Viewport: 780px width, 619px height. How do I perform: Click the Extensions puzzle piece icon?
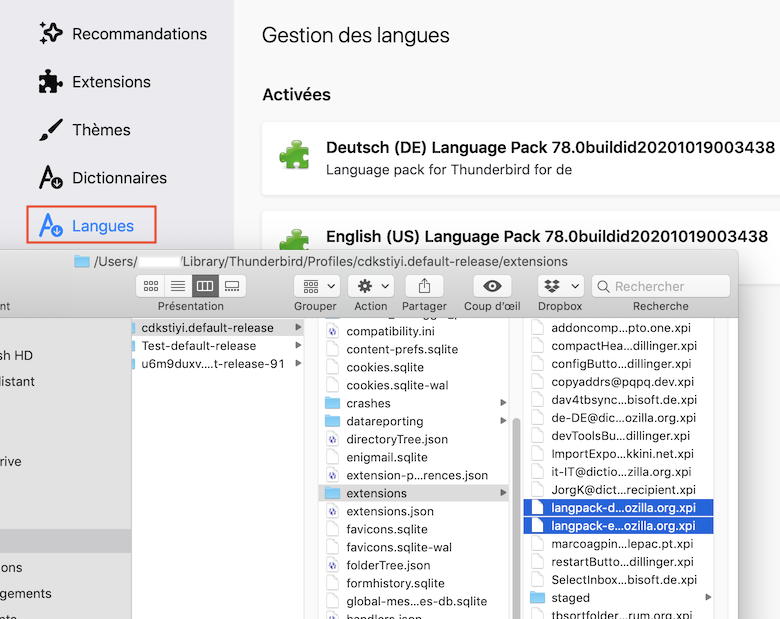tap(51, 82)
